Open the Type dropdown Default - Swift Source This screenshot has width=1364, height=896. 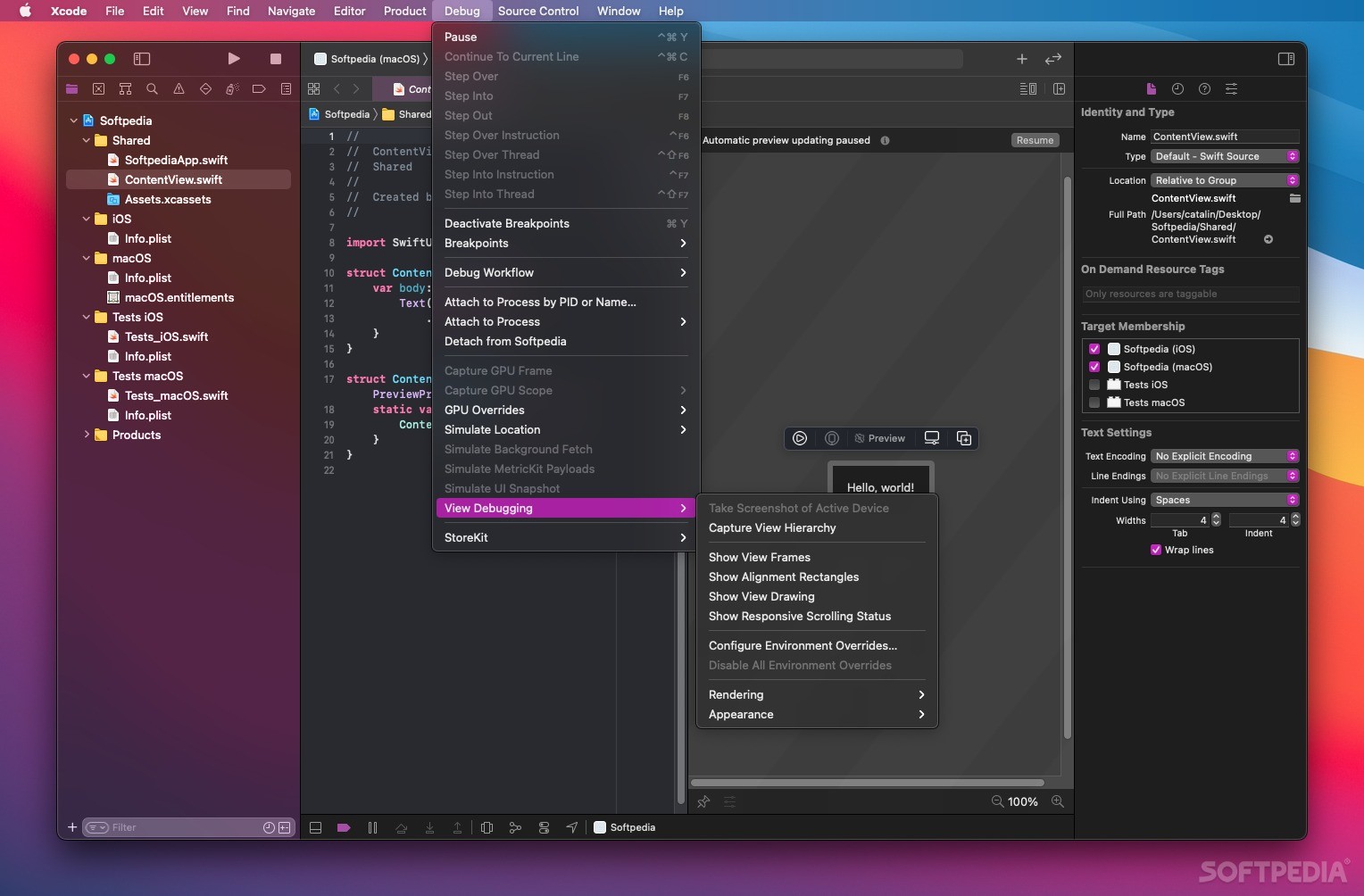coord(1225,156)
